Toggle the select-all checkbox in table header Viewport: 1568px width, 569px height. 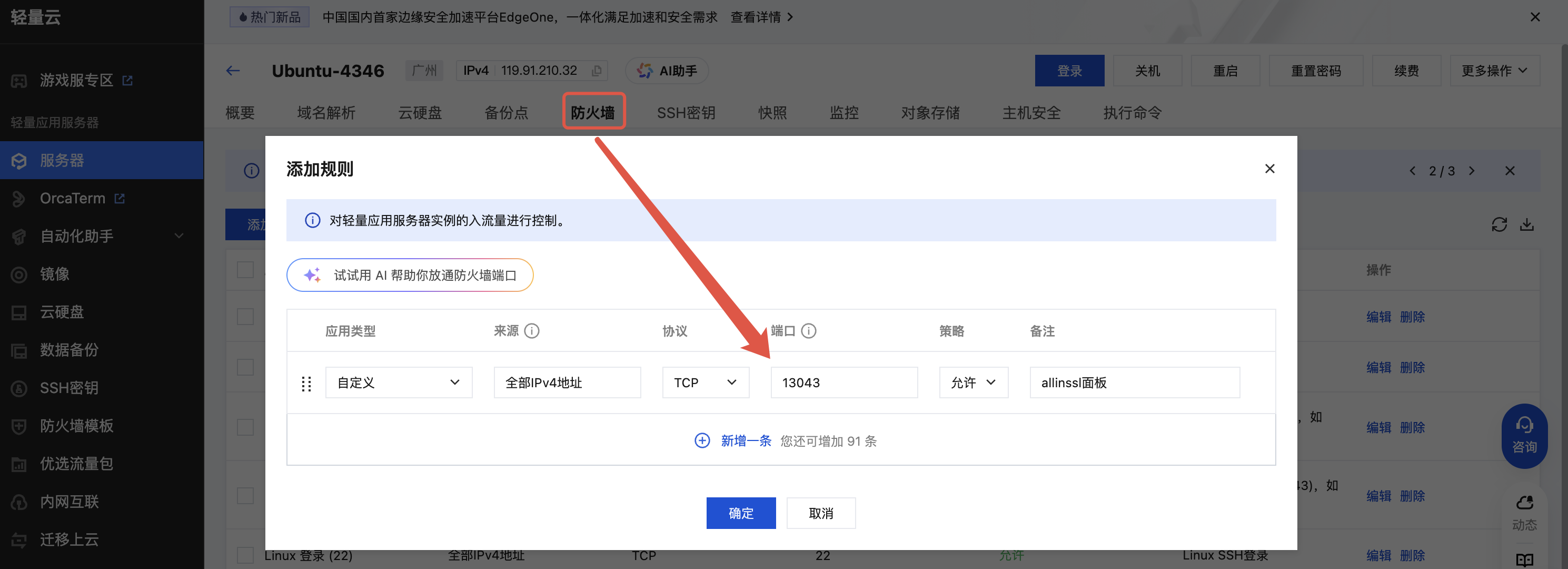245,270
